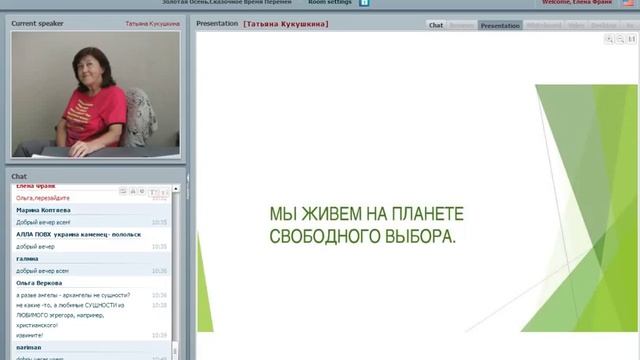Select the Presentation tab

(x=500, y=25)
